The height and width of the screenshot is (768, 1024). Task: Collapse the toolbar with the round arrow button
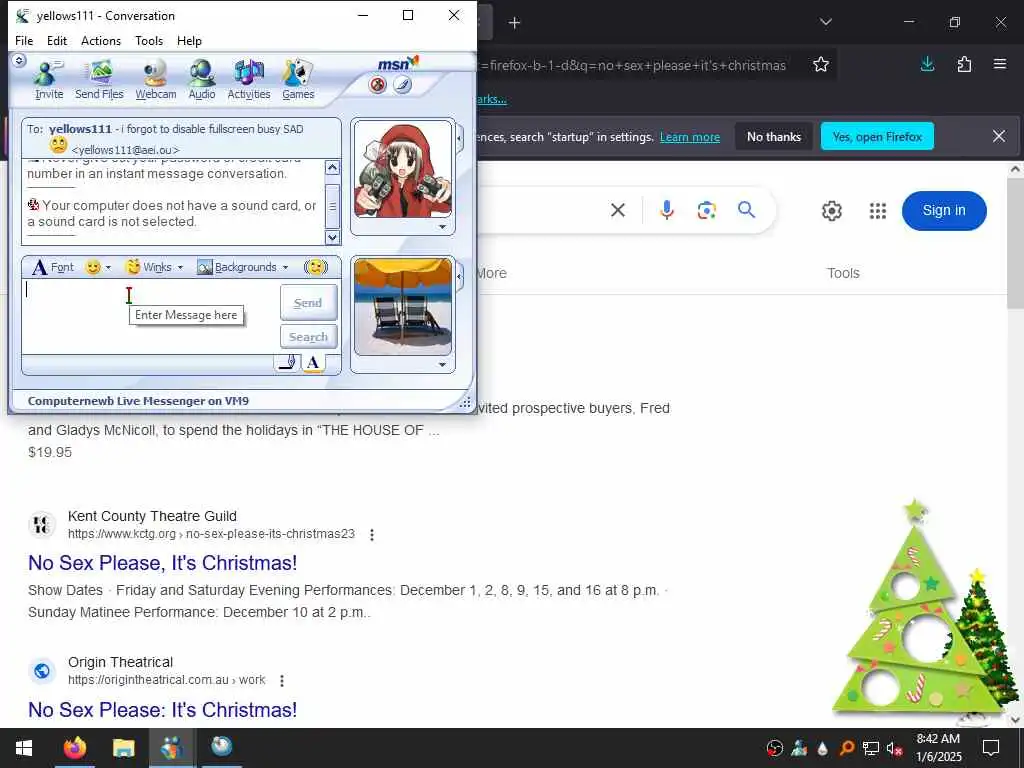20,61
